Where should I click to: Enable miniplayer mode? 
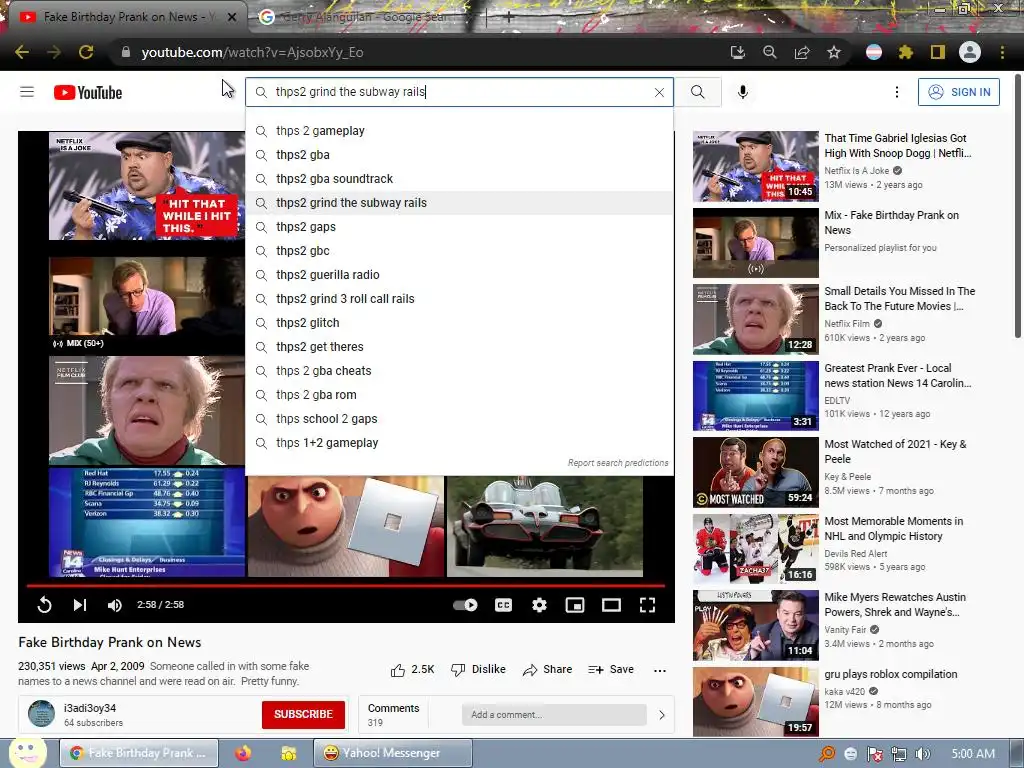[575, 605]
